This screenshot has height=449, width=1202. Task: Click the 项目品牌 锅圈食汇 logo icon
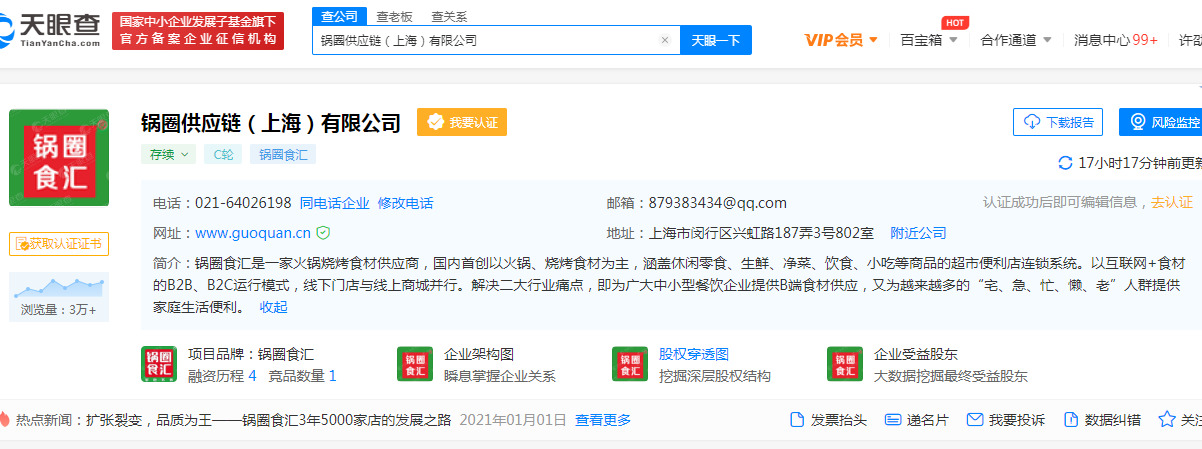159,364
